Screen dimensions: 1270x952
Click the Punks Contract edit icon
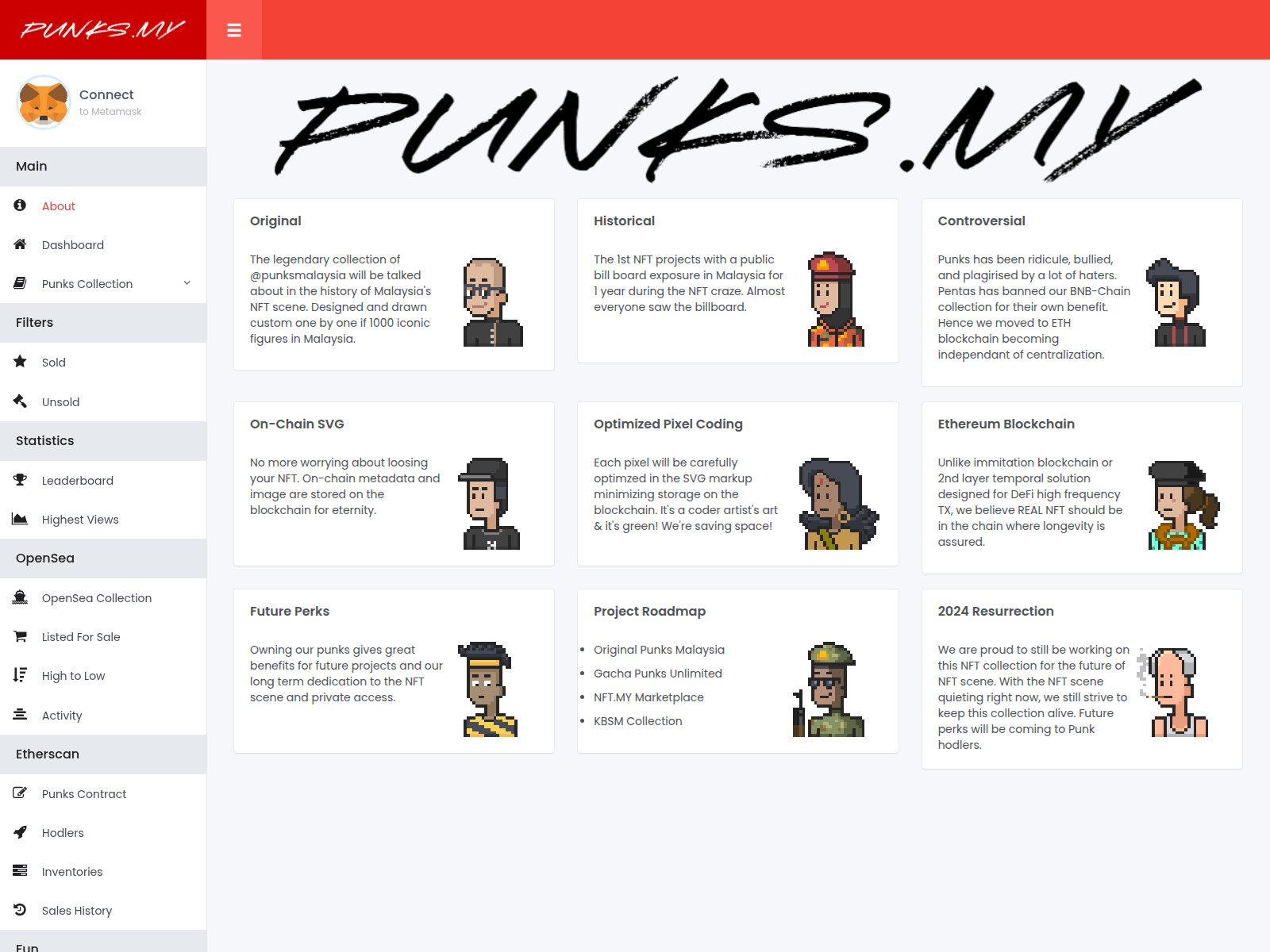click(x=20, y=793)
